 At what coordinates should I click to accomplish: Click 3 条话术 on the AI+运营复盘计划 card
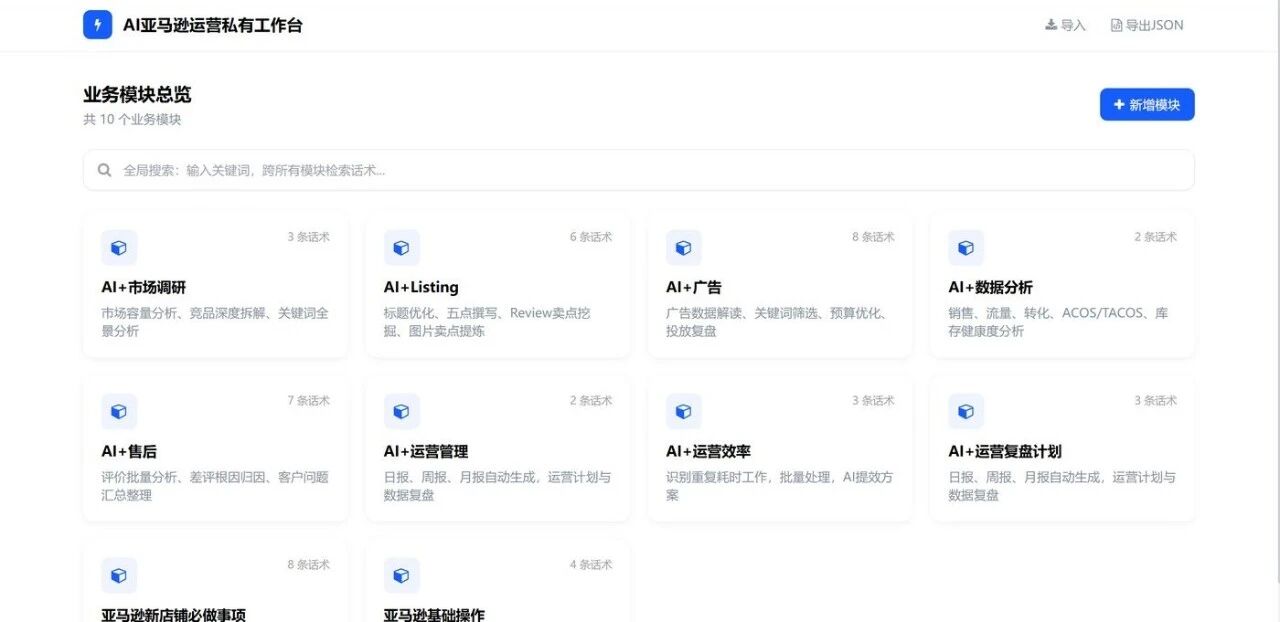[1156, 400]
